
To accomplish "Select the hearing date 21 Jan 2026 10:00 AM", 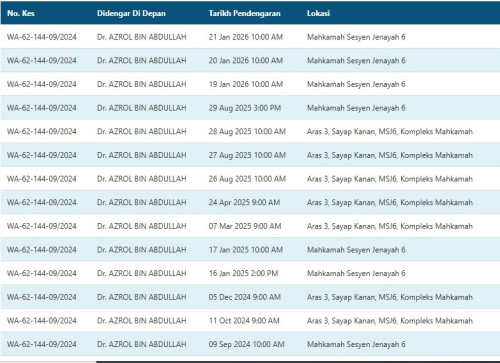I will (246, 37).
